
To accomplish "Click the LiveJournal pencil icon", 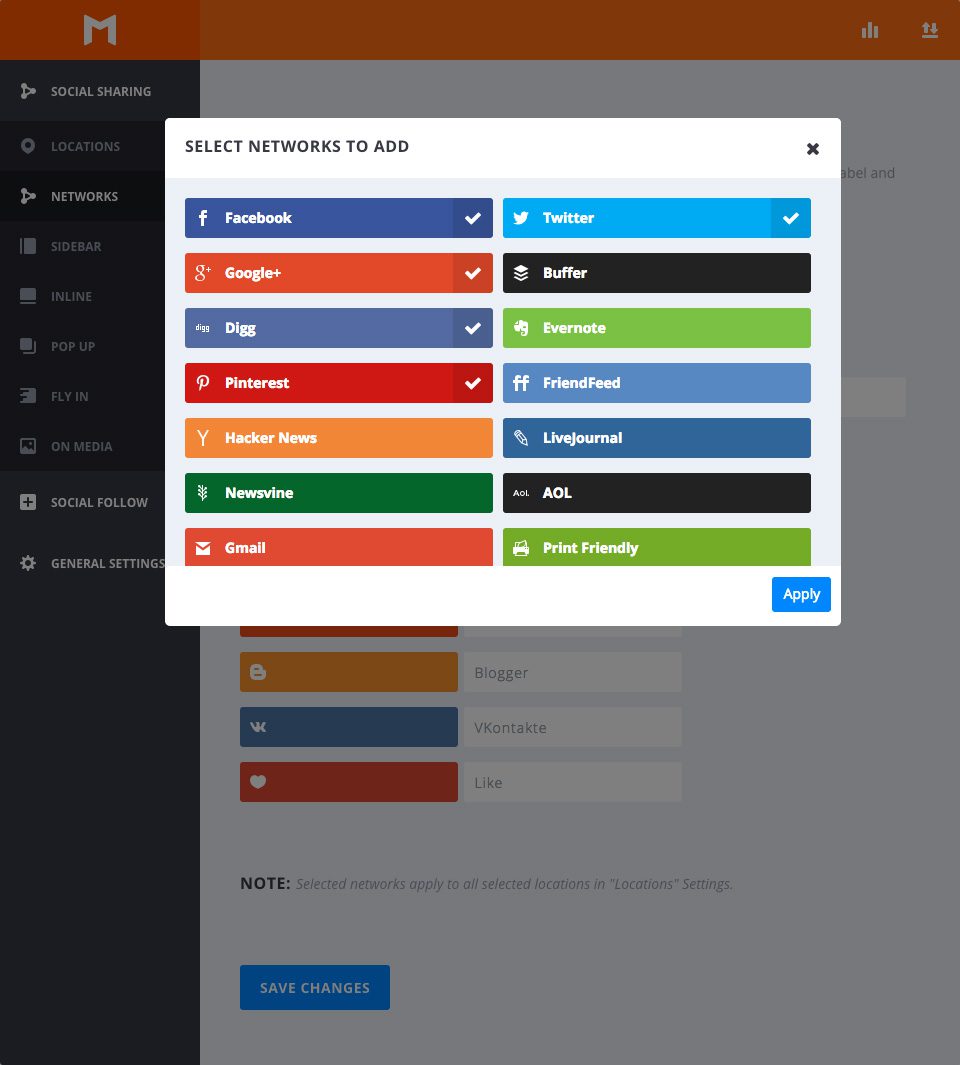I will coord(520,438).
